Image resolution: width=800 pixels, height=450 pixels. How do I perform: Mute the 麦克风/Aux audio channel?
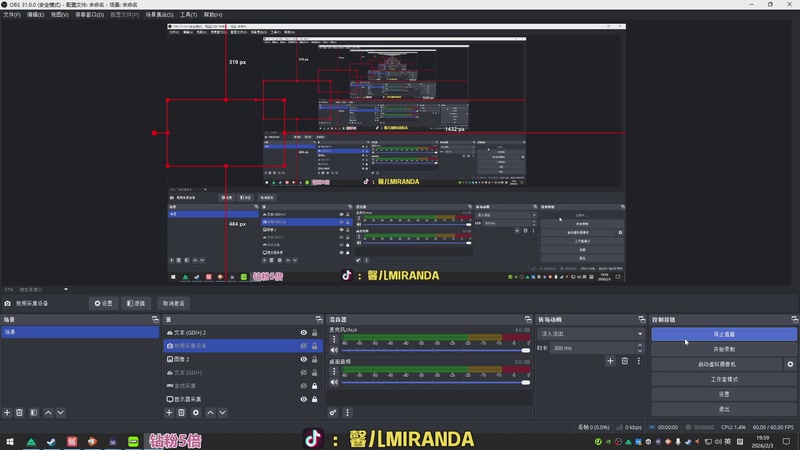point(334,350)
